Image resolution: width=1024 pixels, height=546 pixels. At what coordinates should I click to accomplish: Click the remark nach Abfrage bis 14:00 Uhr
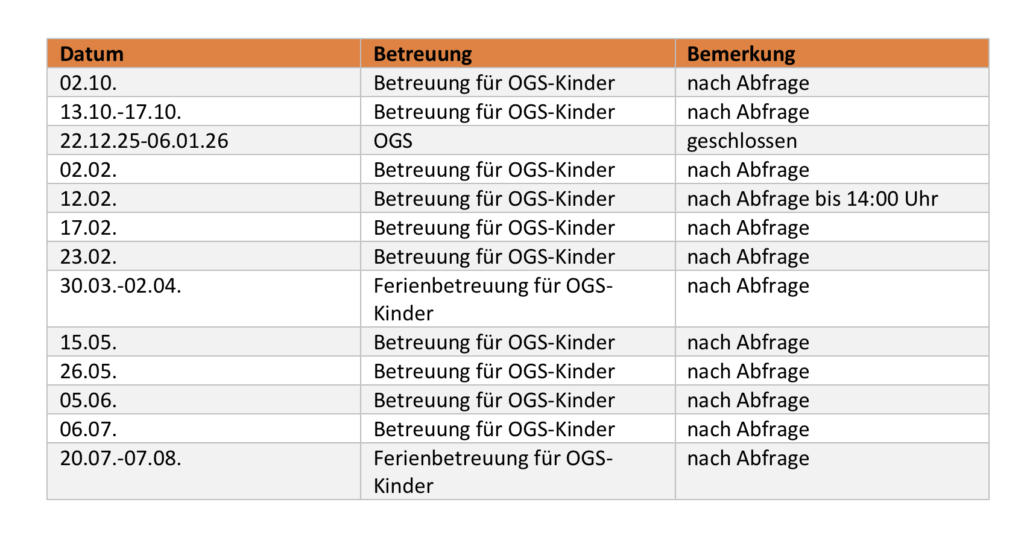pos(812,199)
